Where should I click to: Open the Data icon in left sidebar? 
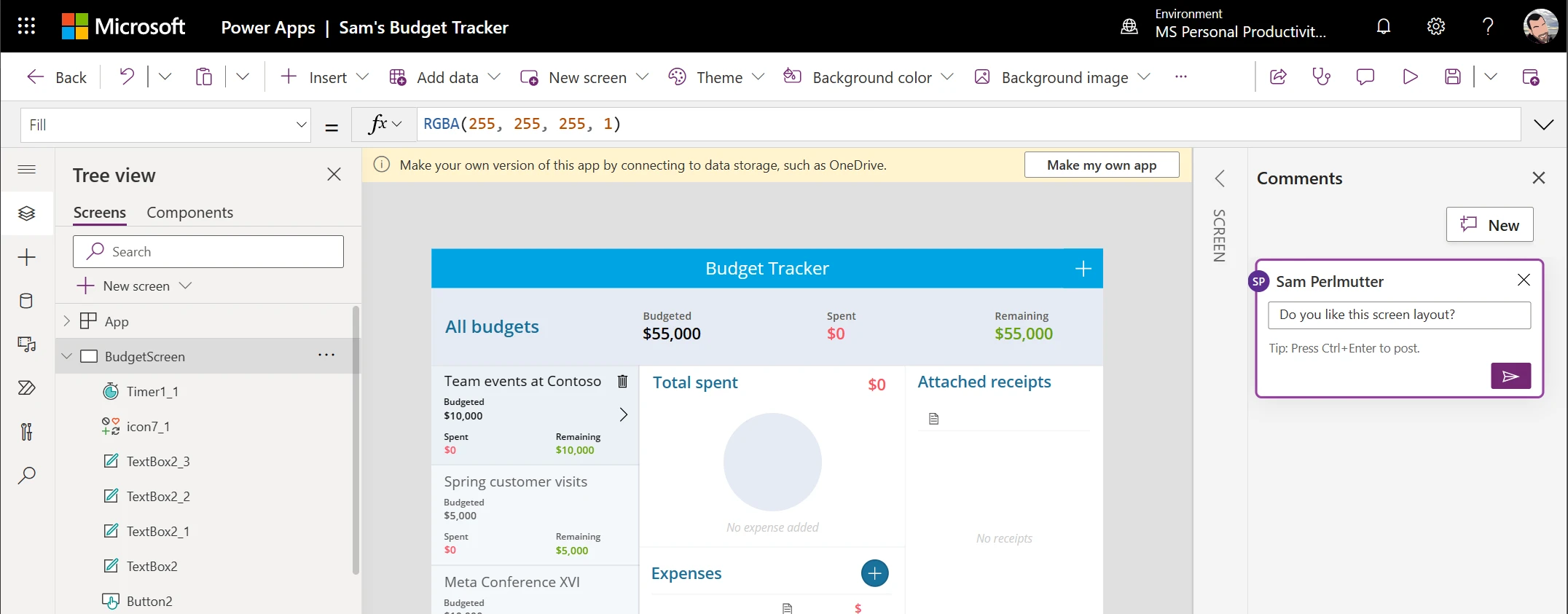[26, 301]
